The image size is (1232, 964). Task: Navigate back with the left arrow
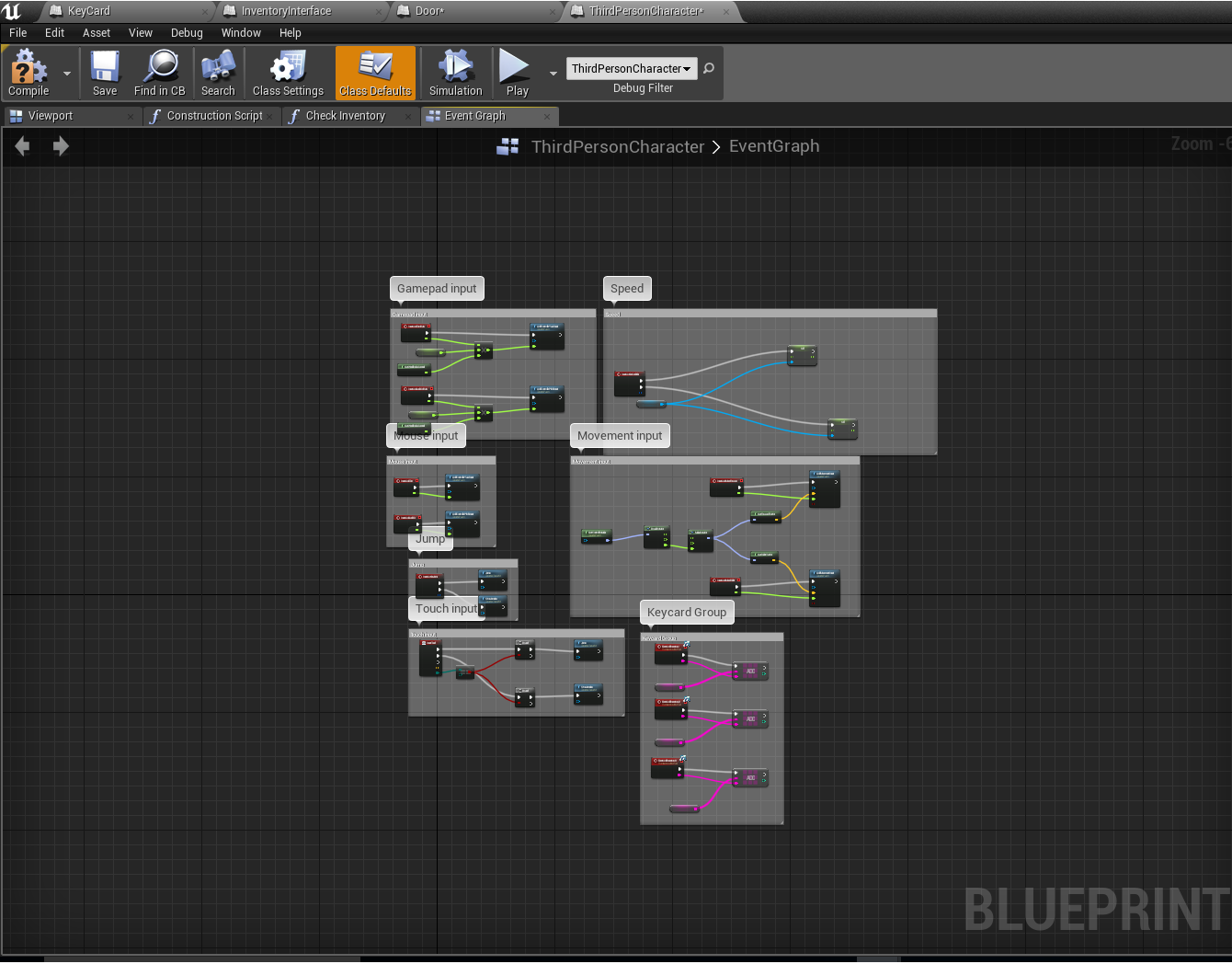pos(22,146)
